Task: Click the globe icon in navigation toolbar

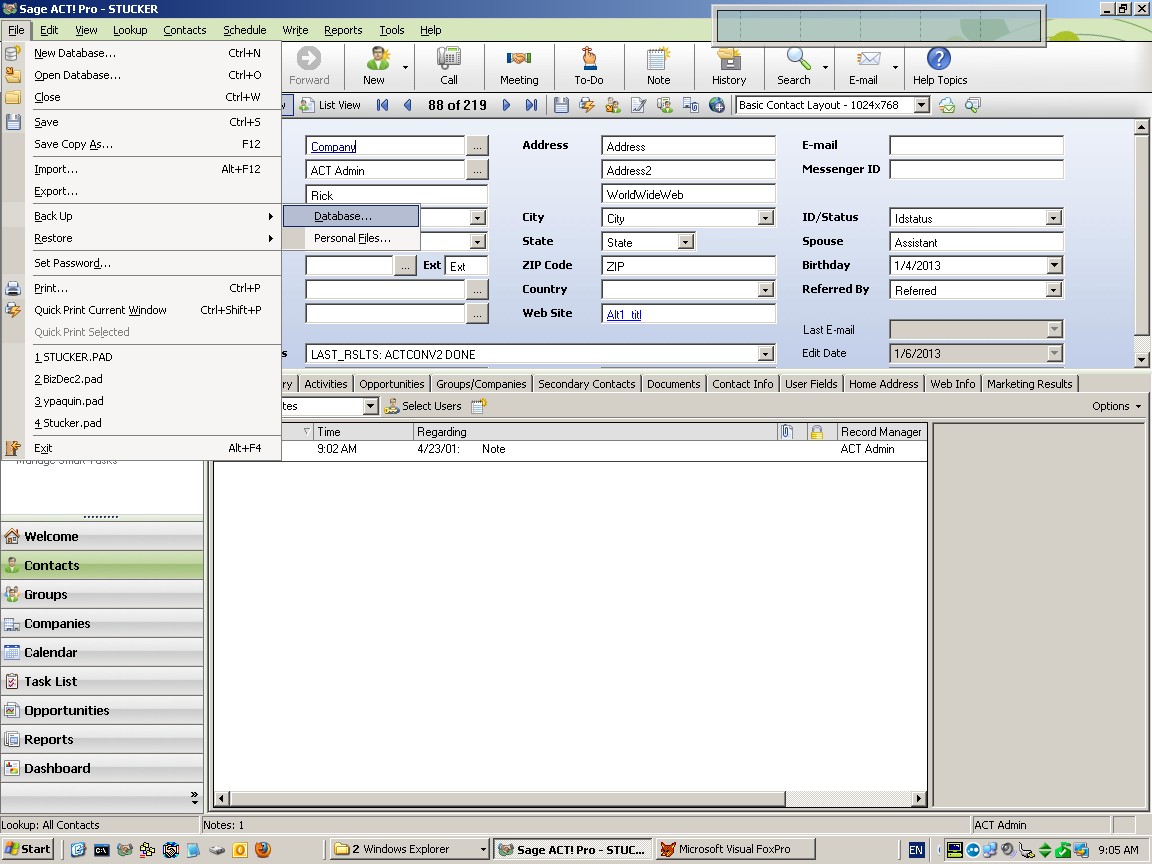Action: coord(716,105)
